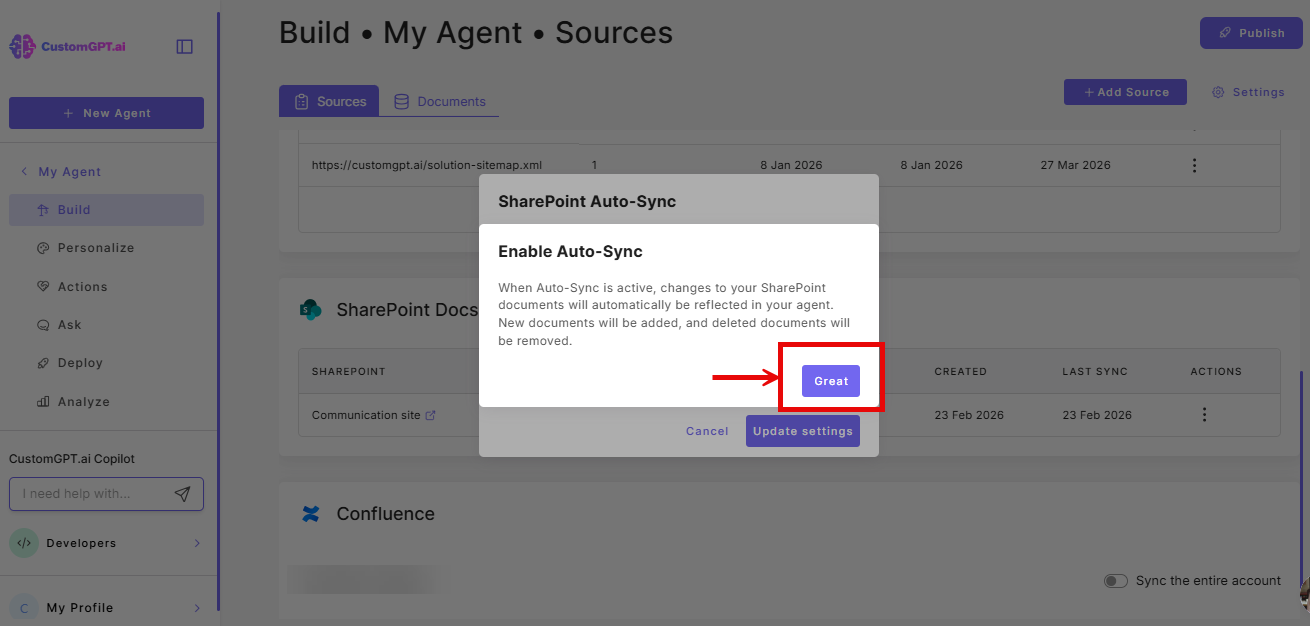This screenshot has height=626, width=1310.
Task: Go back using the My Agent chevron
Action: point(23,171)
